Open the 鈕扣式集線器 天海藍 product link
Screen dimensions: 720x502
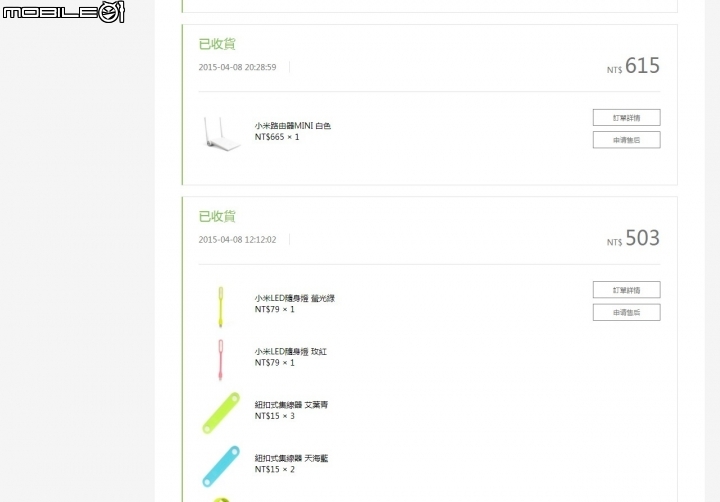(x=291, y=458)
